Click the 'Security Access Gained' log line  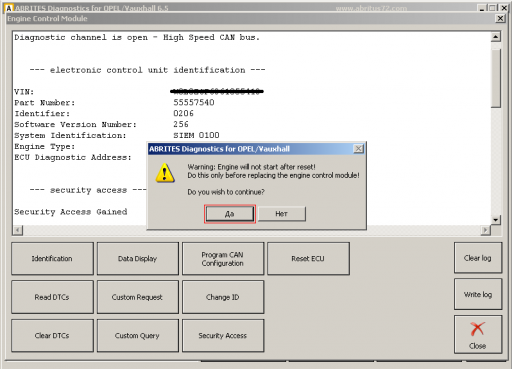[71, 212]
